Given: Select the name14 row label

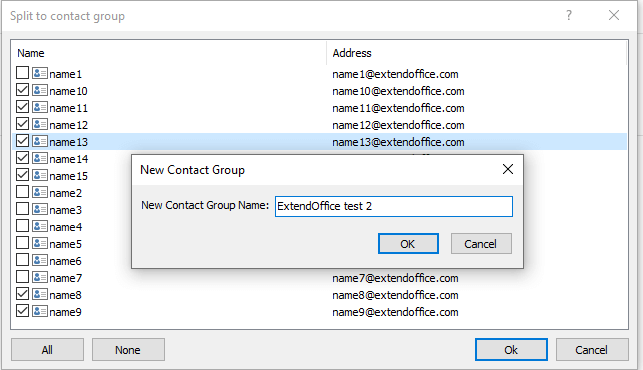Looking at the screenshot, I should [x=68, y=159].
